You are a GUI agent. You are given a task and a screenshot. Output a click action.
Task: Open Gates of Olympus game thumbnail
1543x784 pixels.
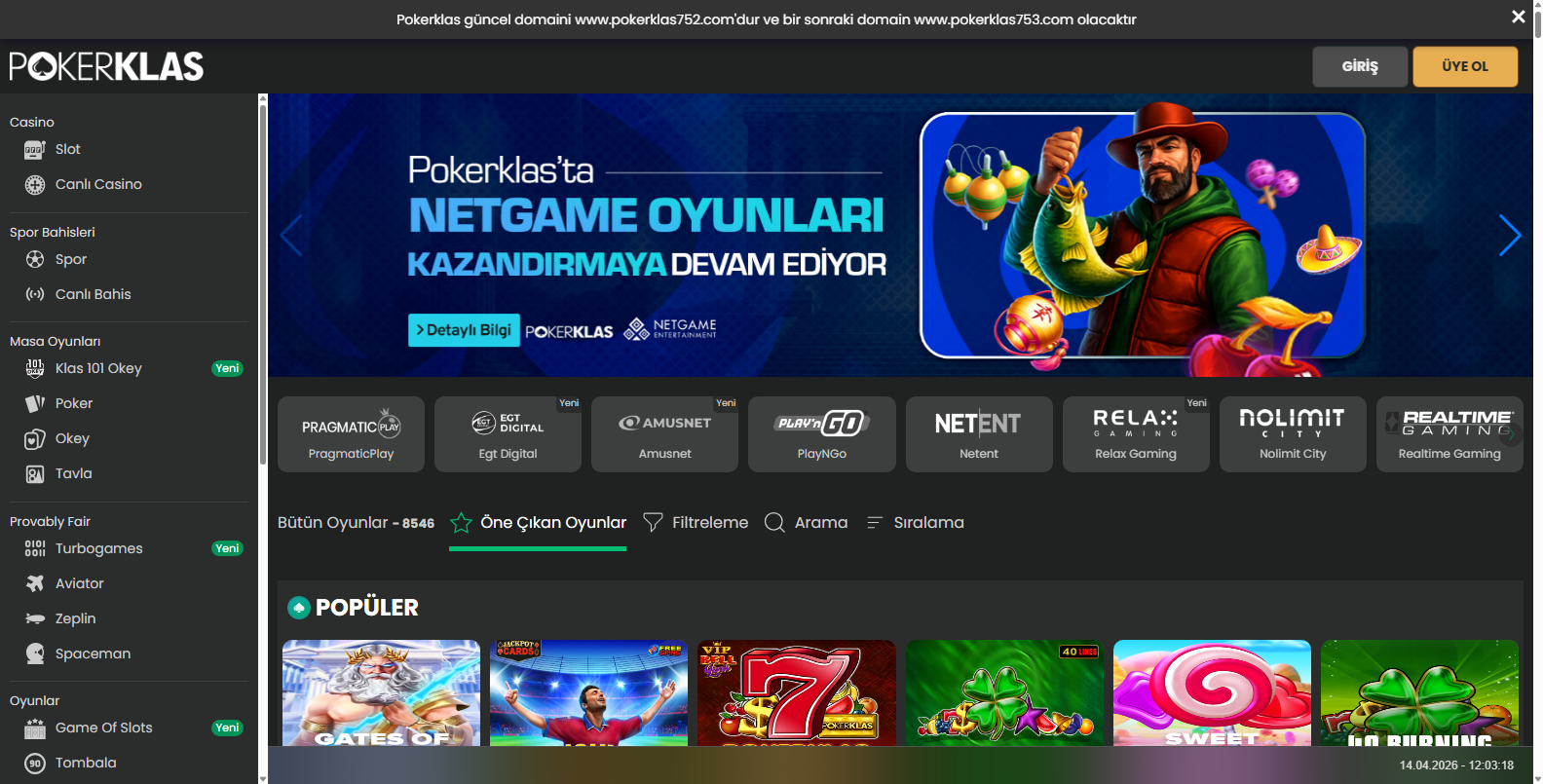pos(381,693)
